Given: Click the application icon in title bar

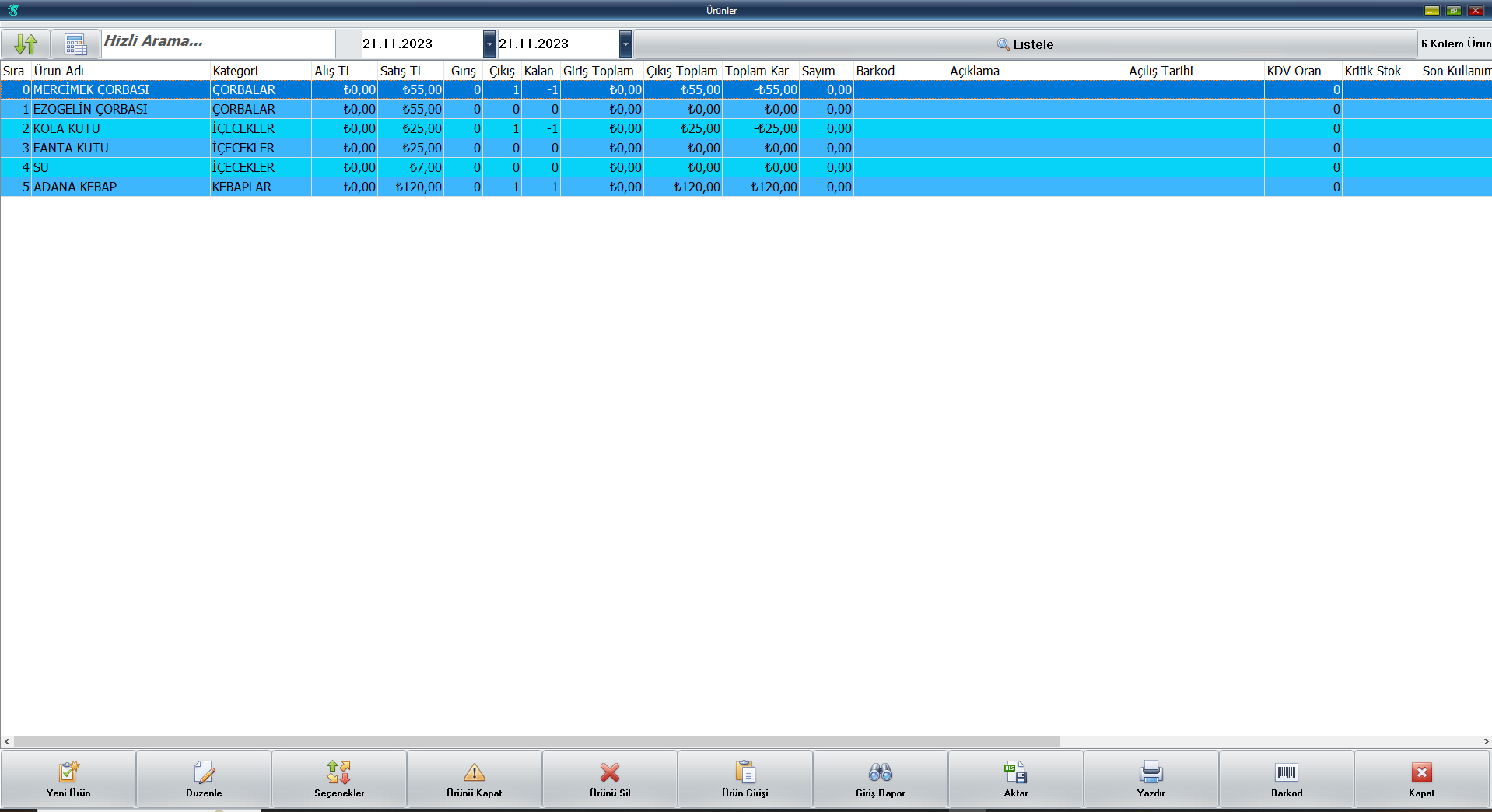Looking at the screenshot, I should (13, 10).
